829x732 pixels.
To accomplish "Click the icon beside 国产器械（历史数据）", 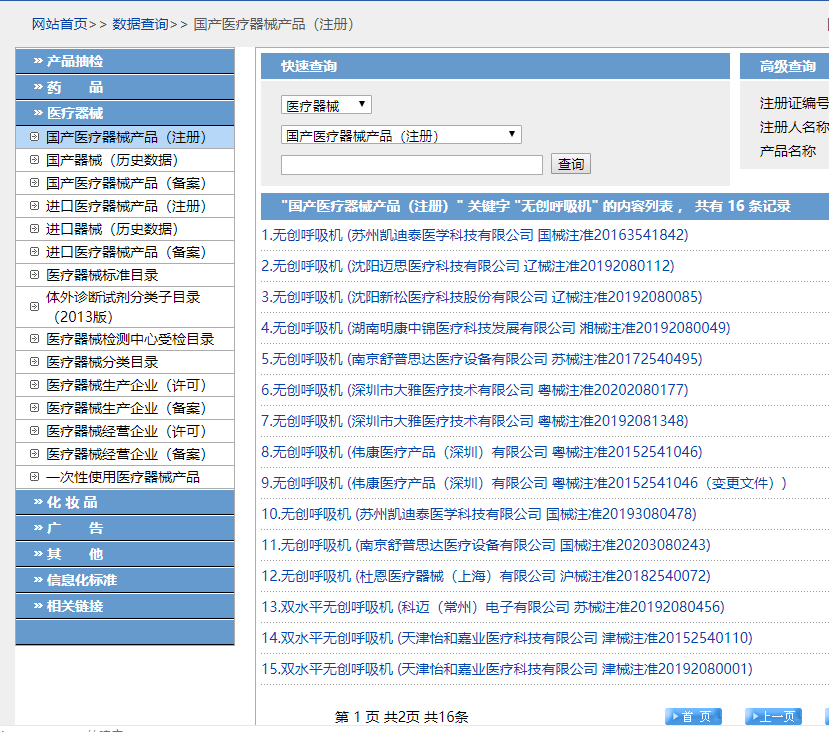I will point(34,160).
